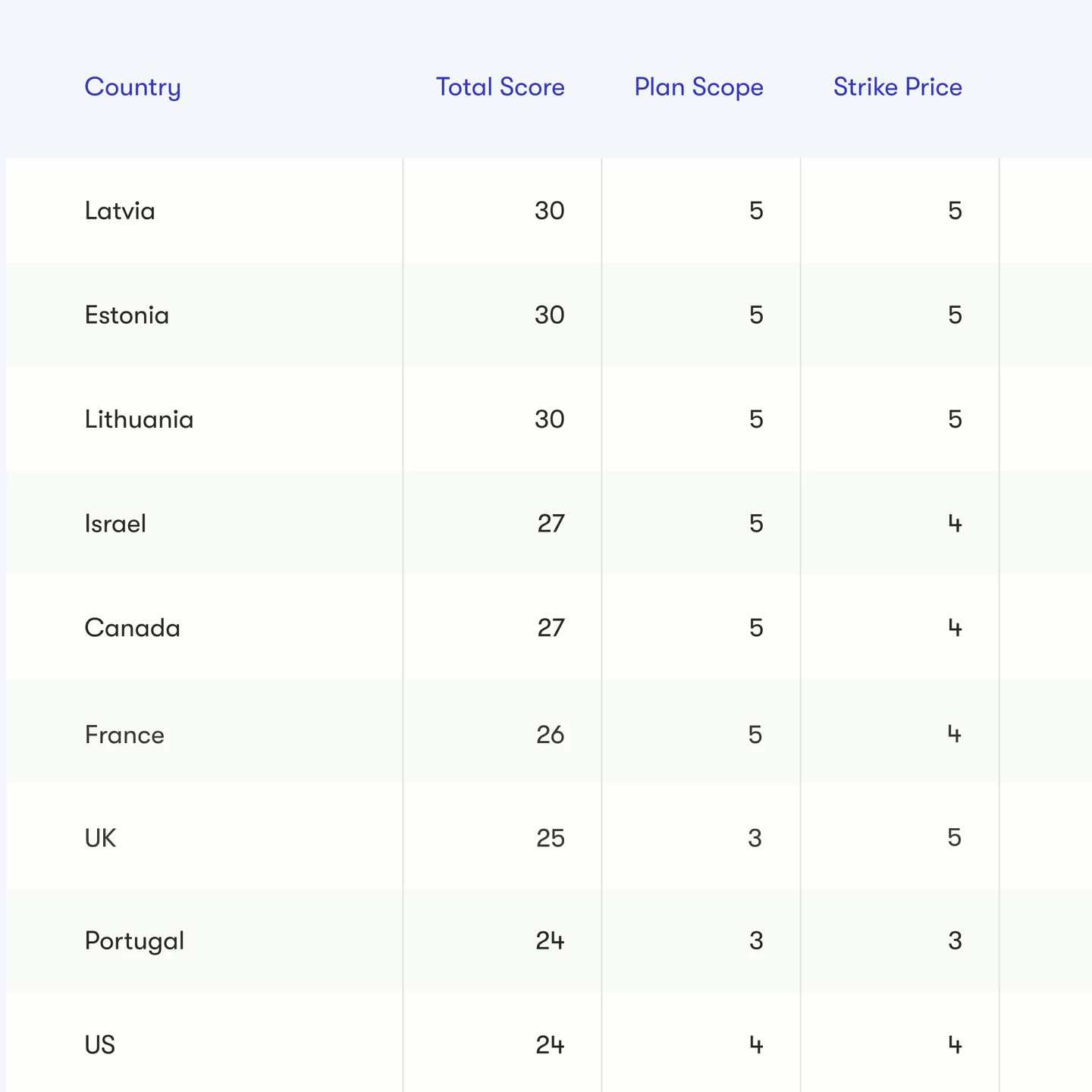Viewport: 1092px width, 1092px height.
Task: Select the Portugal row label
Action: [x=134, y=942]
